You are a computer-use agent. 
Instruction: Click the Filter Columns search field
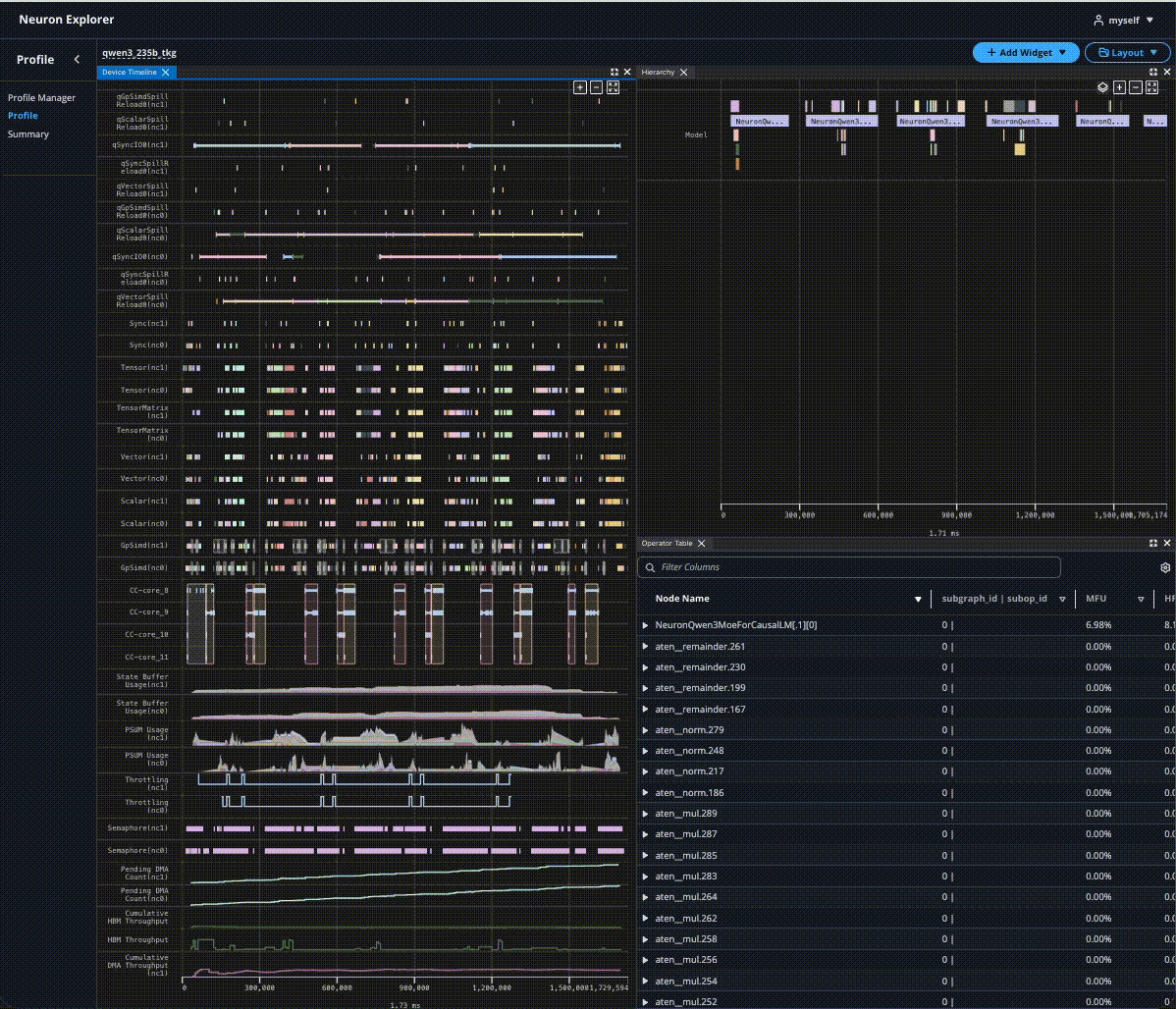pyautogui.click(x=849, y=567)
